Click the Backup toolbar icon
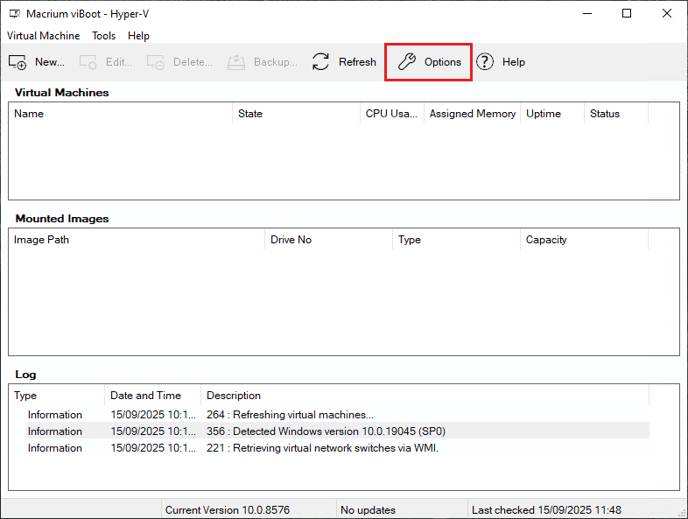Screen dimensions: 688x519 click(x=237, y=62)
